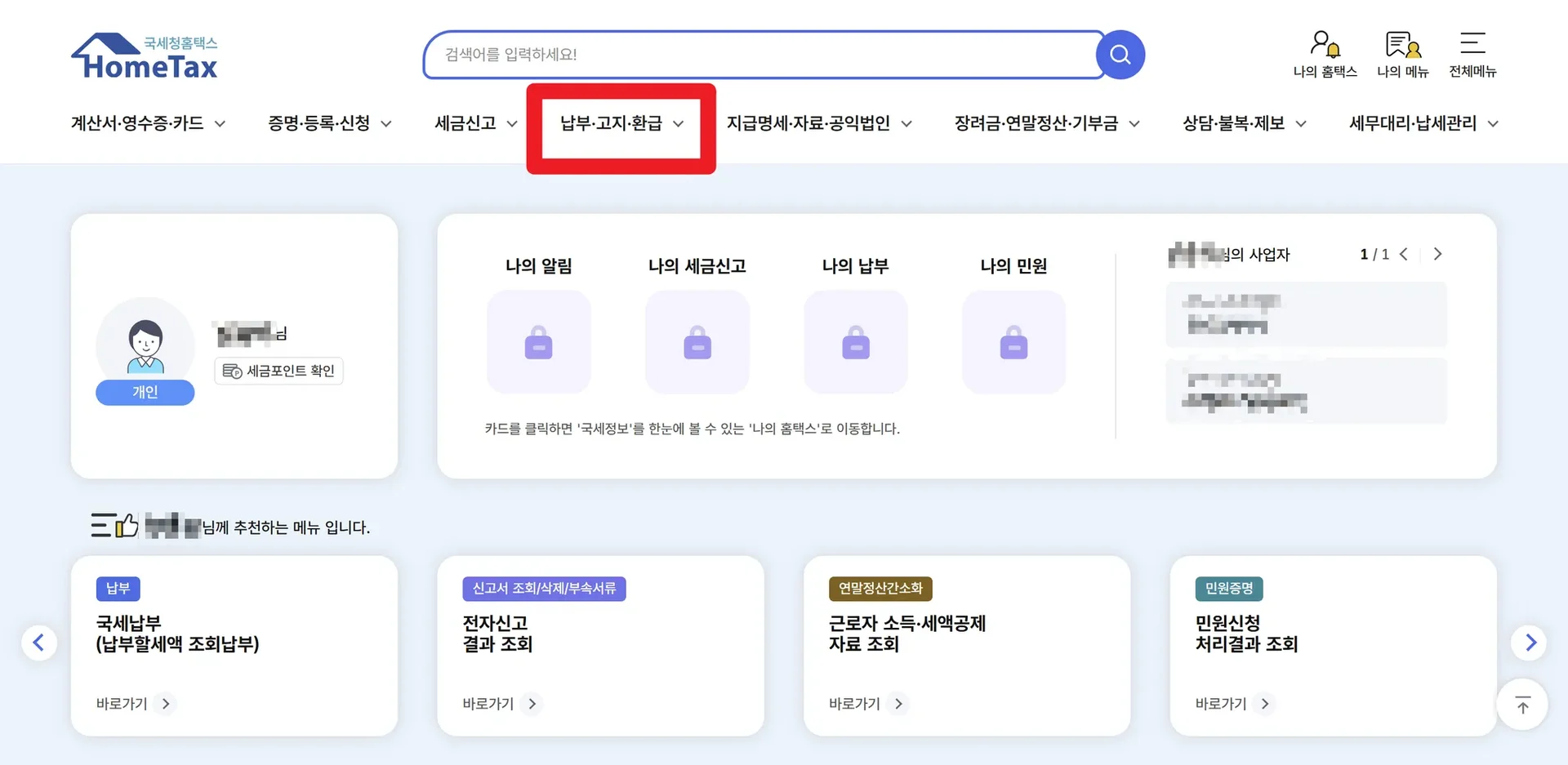The height and width of the screenshot is (765, 1568).
Task: Open 나의 홈택스 user icon
Action: coord(1325,54)
